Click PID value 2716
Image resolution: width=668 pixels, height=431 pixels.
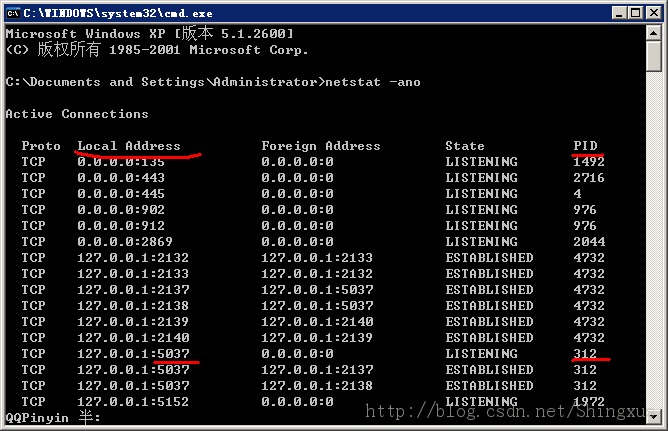point(589,178)
